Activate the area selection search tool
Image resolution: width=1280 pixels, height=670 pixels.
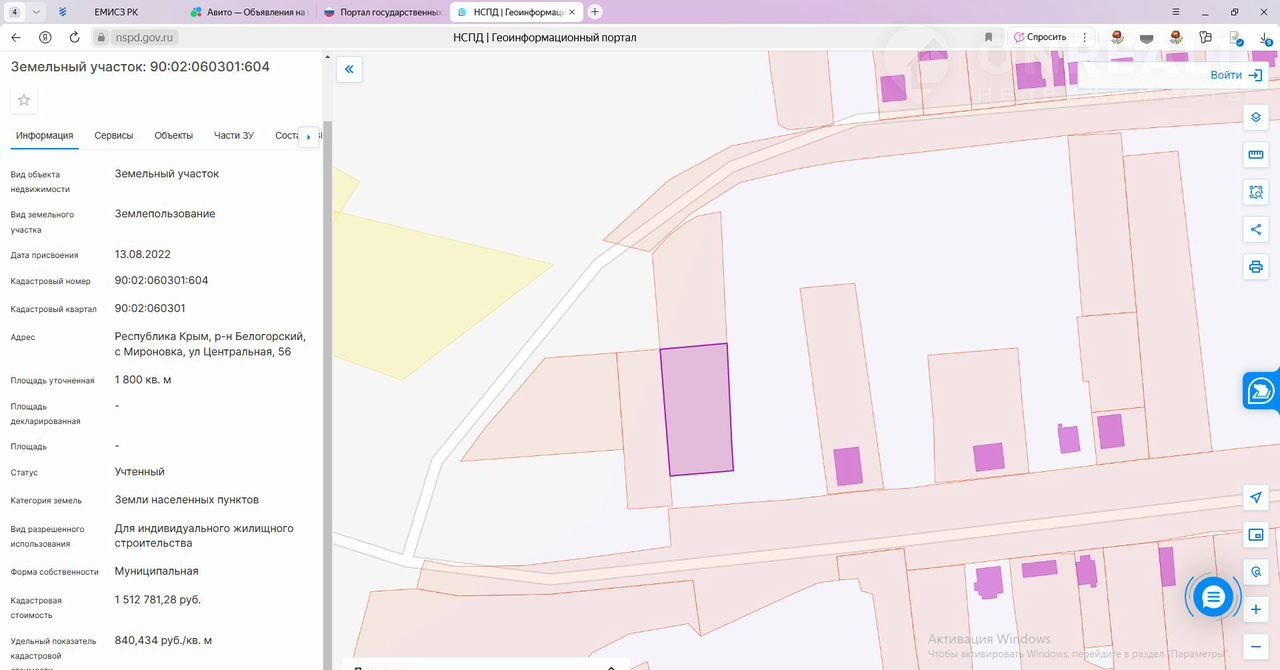pos(1256,192)
